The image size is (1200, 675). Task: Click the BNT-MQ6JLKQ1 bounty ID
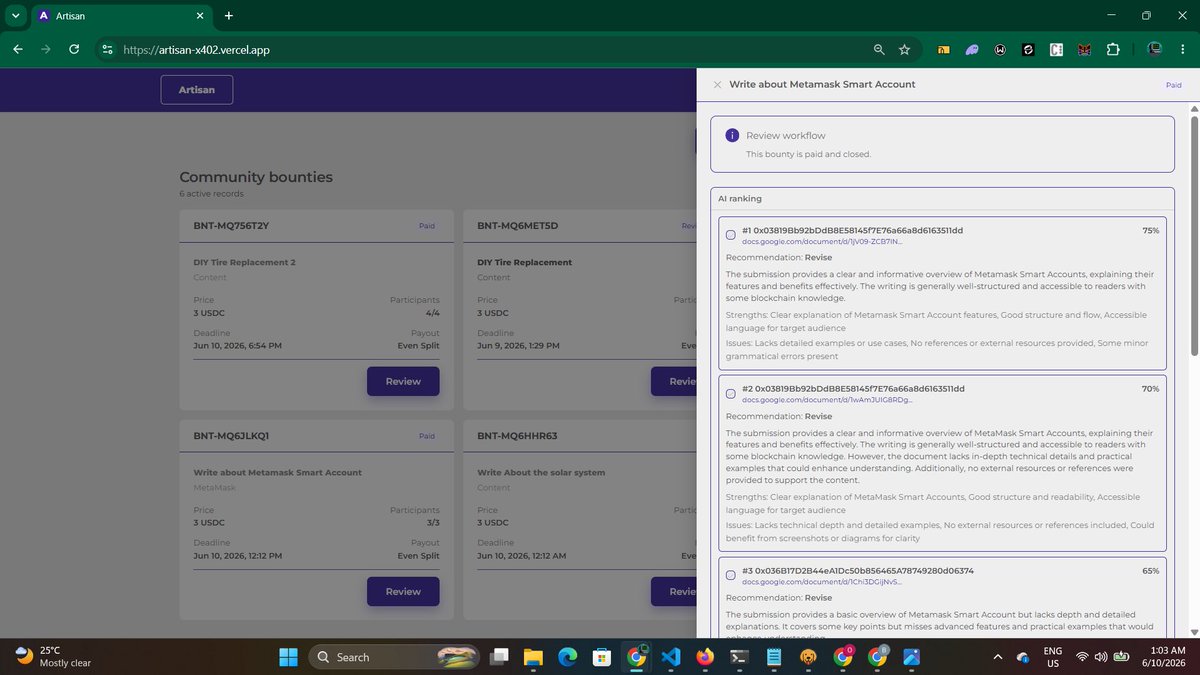tap(231, 436)
